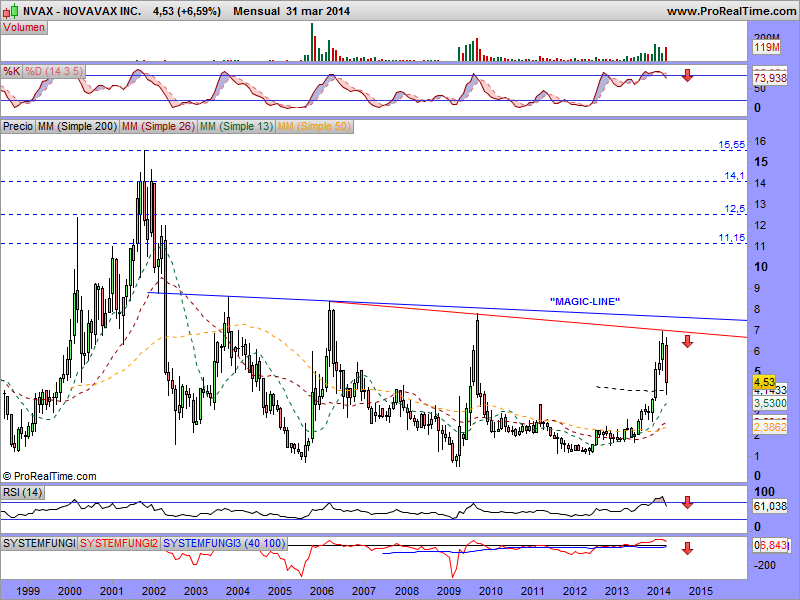Click the 4,53 (+6,59%) price quote
The width and height of the screenshot is (800, 600).
click(x=187, y=11)
